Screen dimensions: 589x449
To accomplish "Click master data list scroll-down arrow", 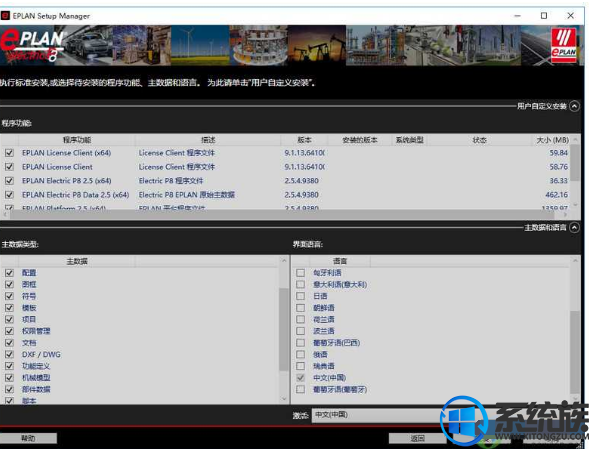I will click(x=284, y=399).
